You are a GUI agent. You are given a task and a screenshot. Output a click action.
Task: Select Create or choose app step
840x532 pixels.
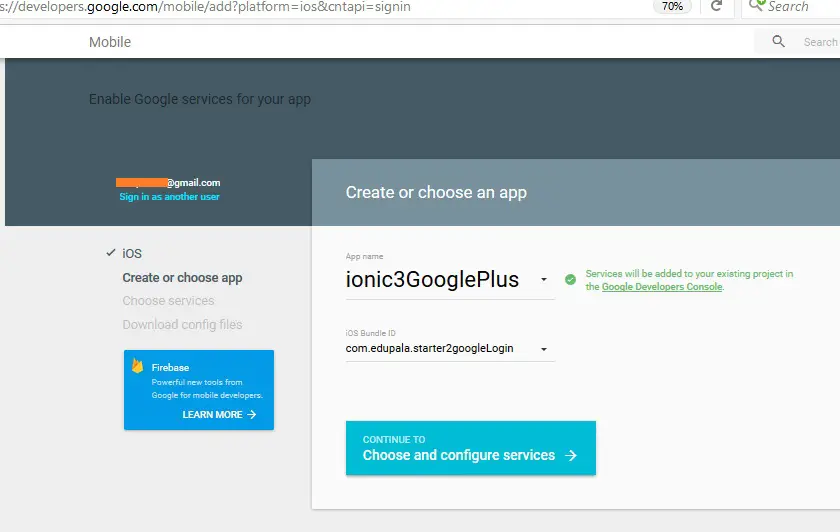click(182, 278)
